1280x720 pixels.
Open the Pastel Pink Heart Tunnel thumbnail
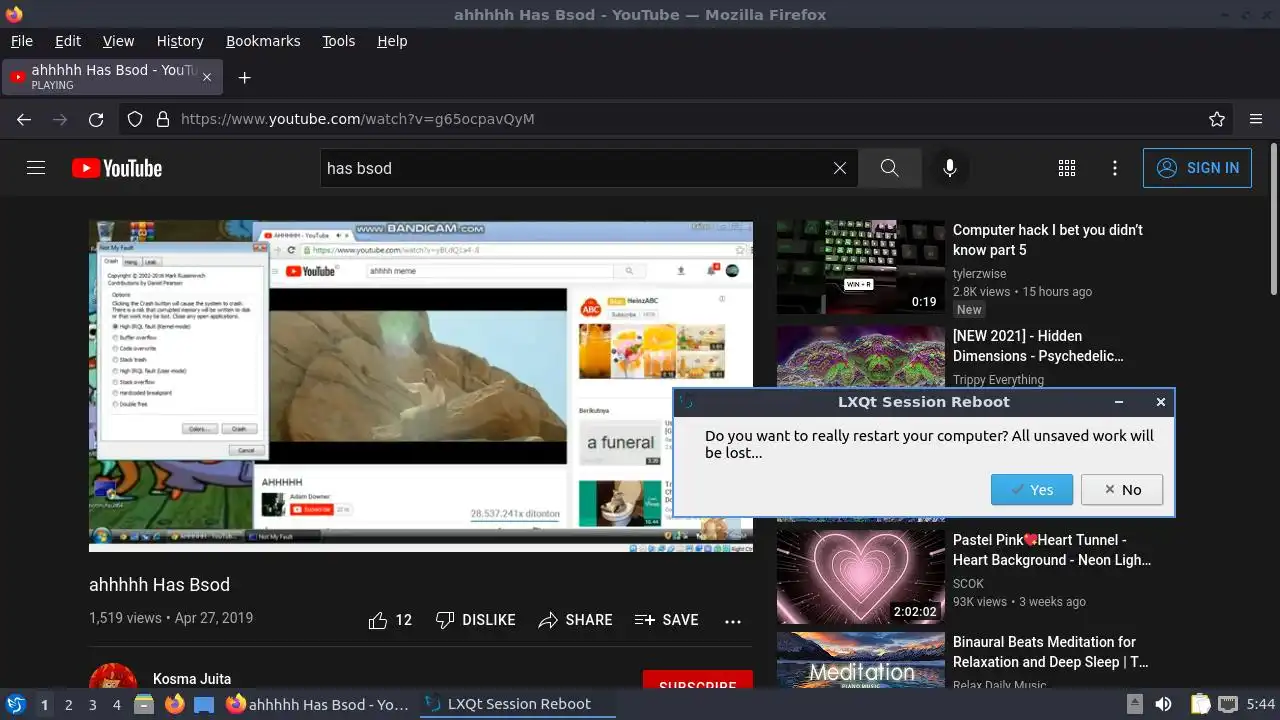point(861,577)
